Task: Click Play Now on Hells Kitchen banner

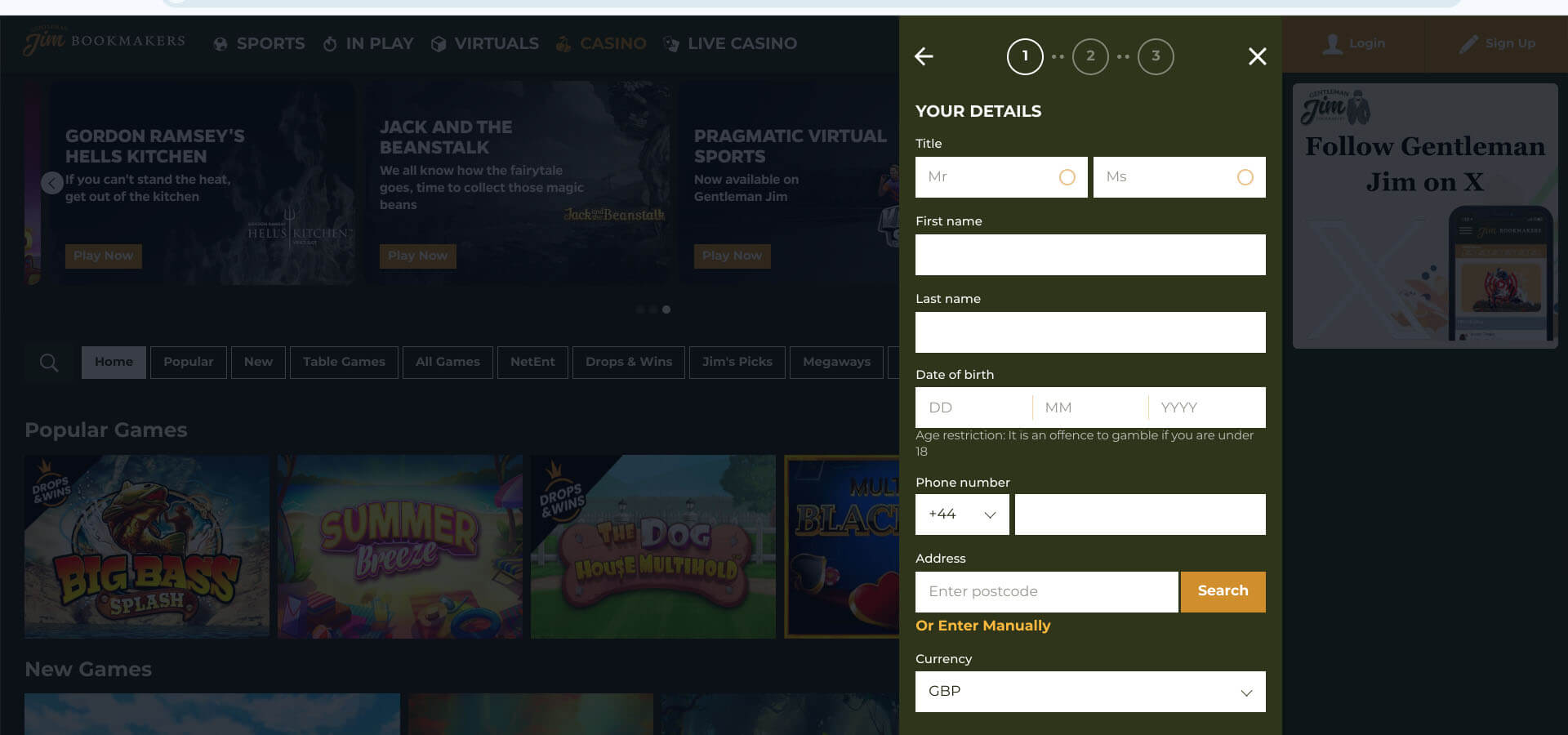Action: click(104, 256)
